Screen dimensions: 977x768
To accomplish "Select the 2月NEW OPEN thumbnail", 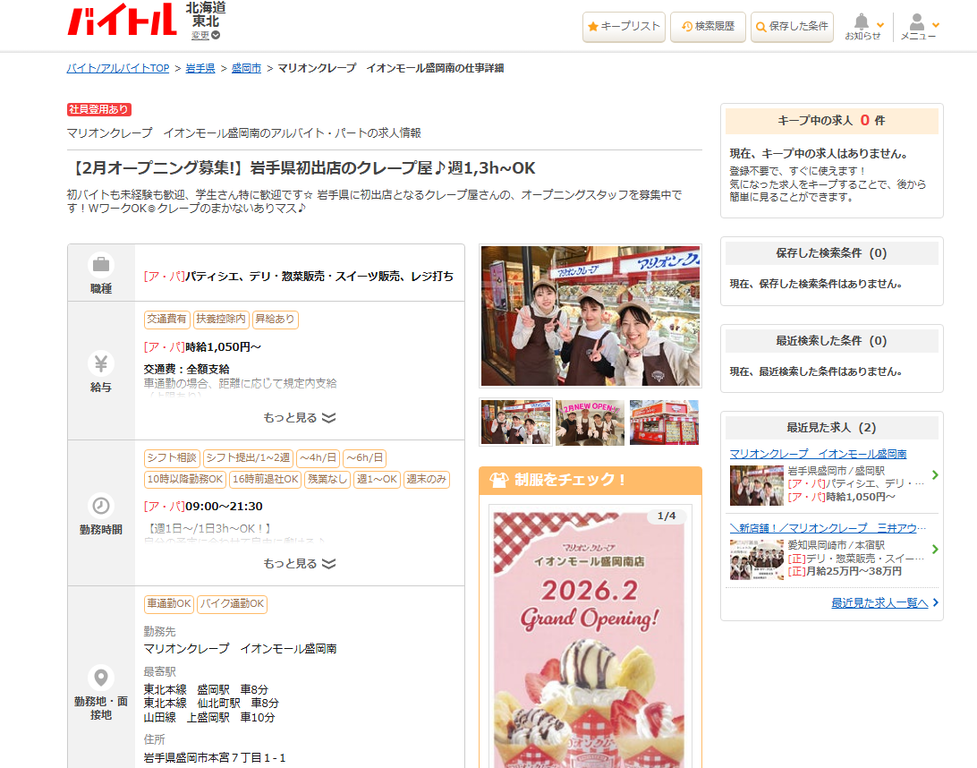I will point(589,422).
